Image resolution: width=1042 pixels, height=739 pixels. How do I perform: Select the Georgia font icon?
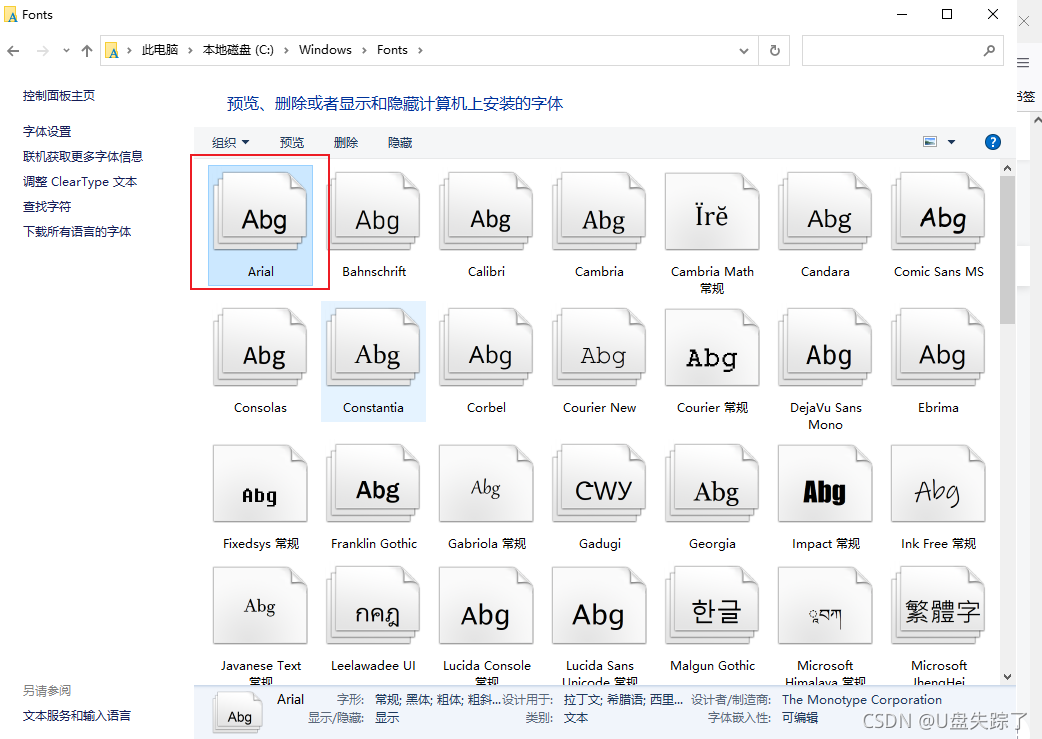tap(712, 484)
